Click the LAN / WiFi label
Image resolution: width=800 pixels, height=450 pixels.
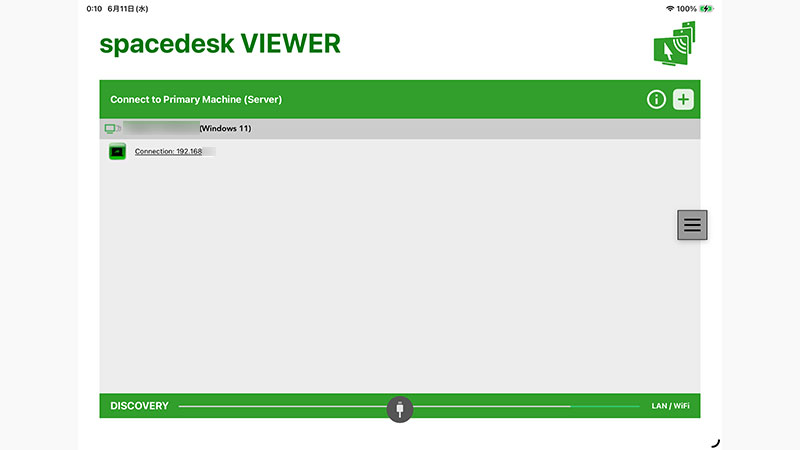coord(670,406)
